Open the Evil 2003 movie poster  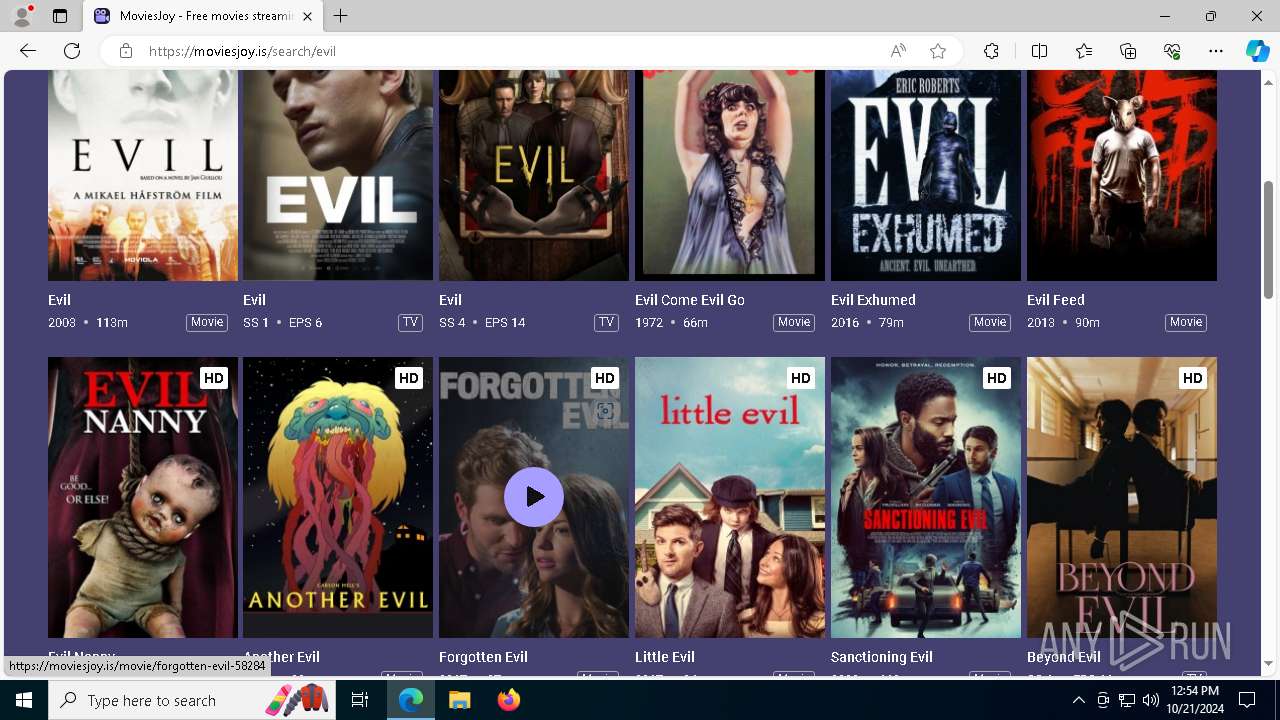coord(143,175)
